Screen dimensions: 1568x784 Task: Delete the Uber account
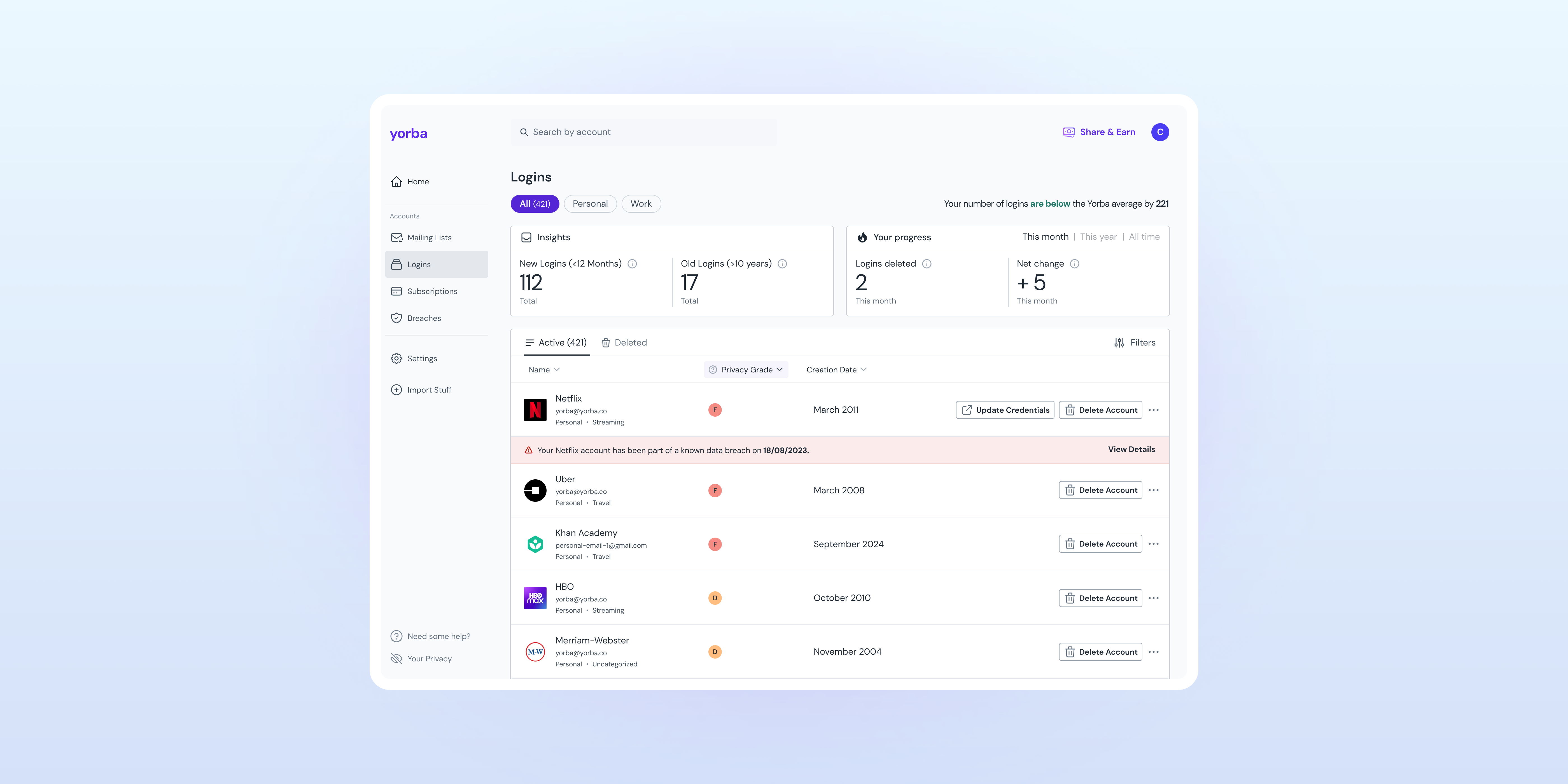click(1100, 490)
